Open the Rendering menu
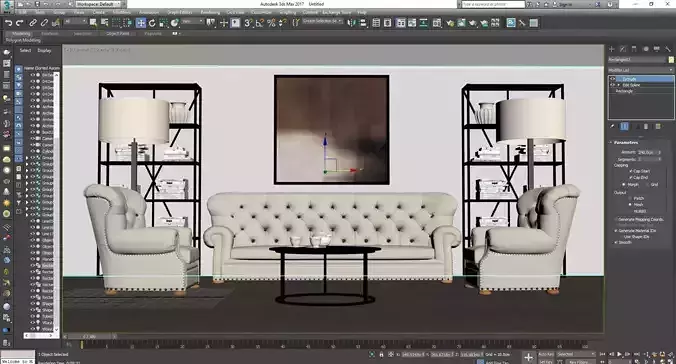 (210, 13)
